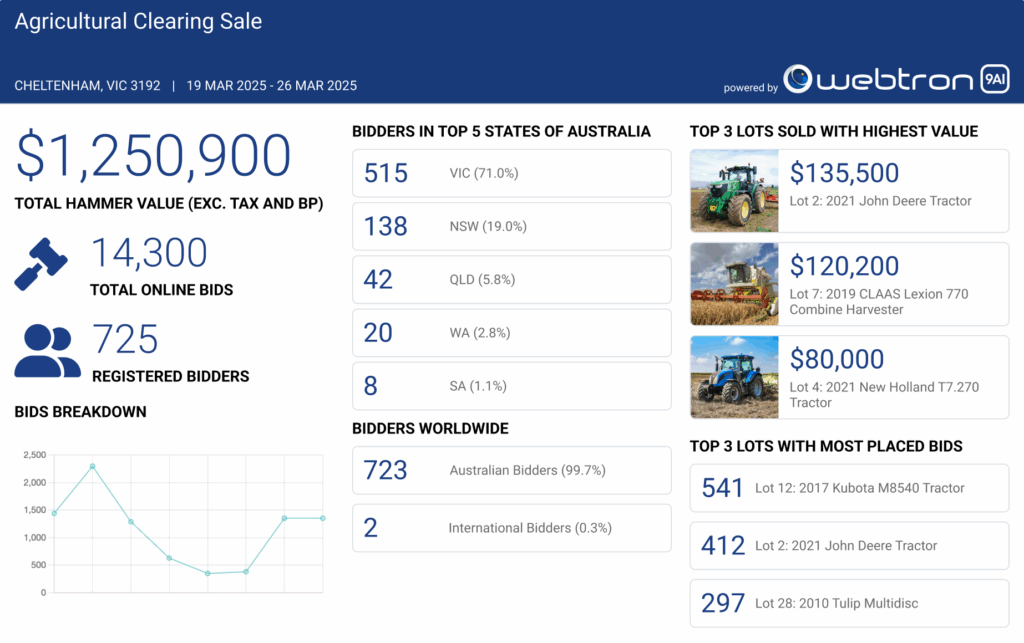Select the NSW (19.0%) bidders card
The image size is (1024, 643).
tap(511, 226)
